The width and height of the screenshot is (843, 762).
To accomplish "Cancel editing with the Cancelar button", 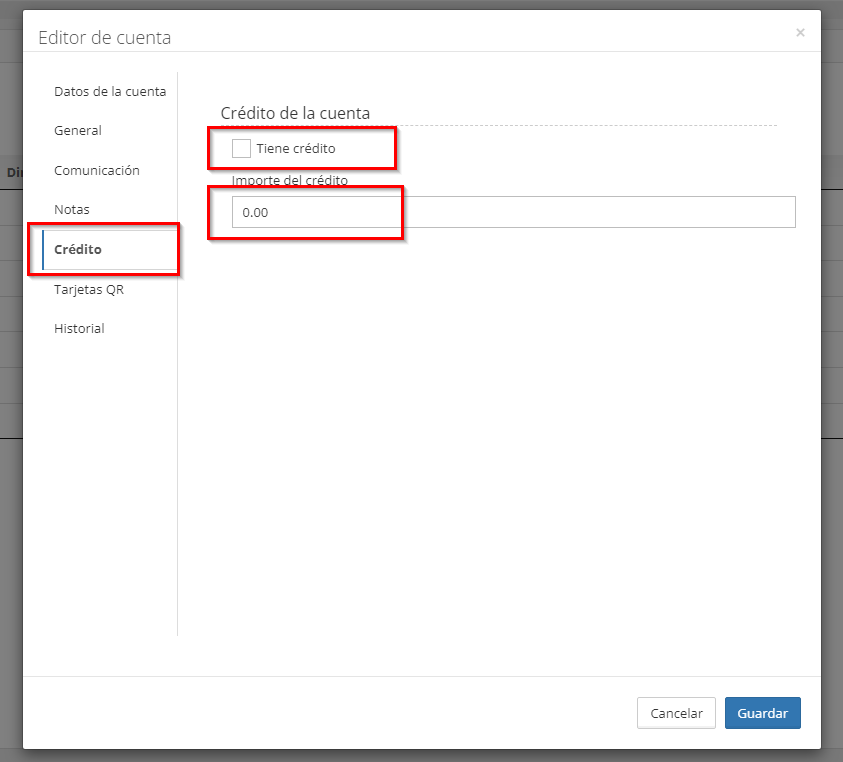I will pyautogui.click(x=676, y=713).
